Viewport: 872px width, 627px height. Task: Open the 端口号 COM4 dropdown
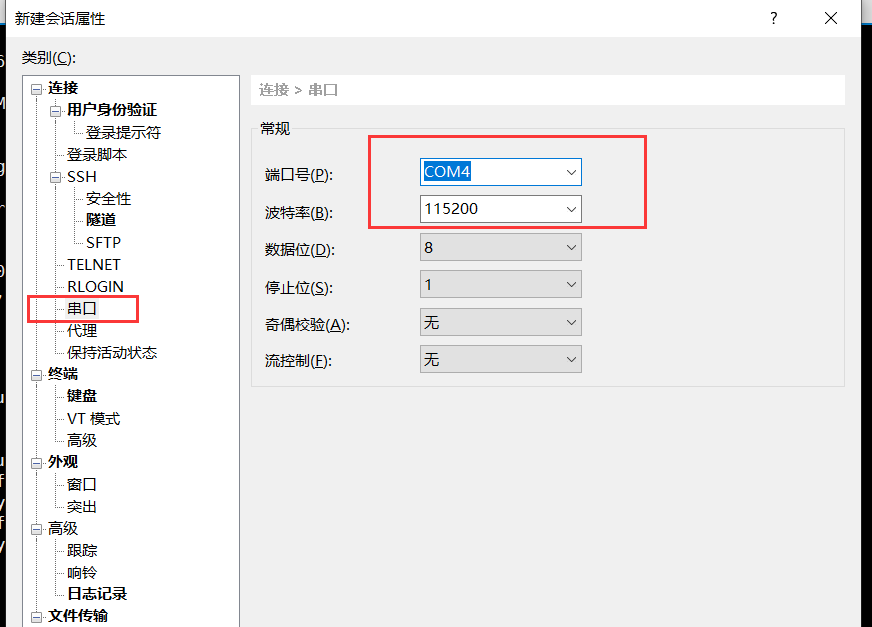point(571,172)
